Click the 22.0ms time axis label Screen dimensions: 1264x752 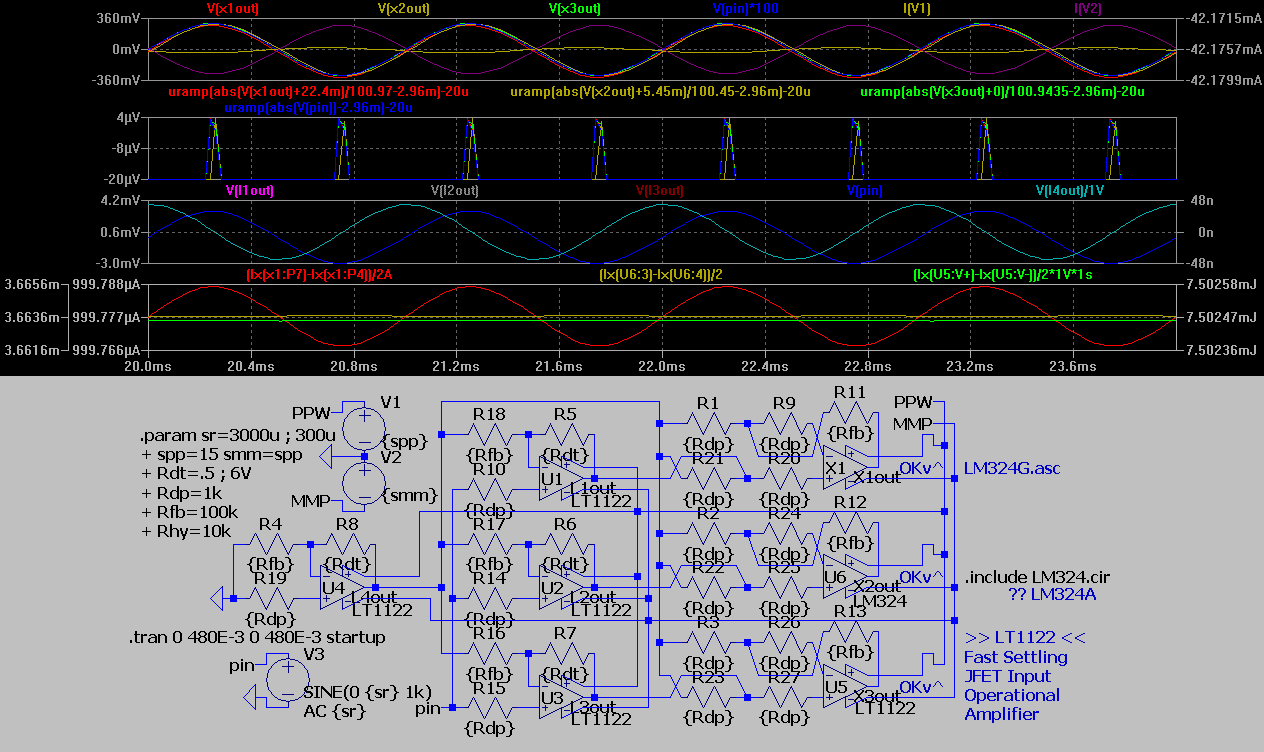[660, 367]
